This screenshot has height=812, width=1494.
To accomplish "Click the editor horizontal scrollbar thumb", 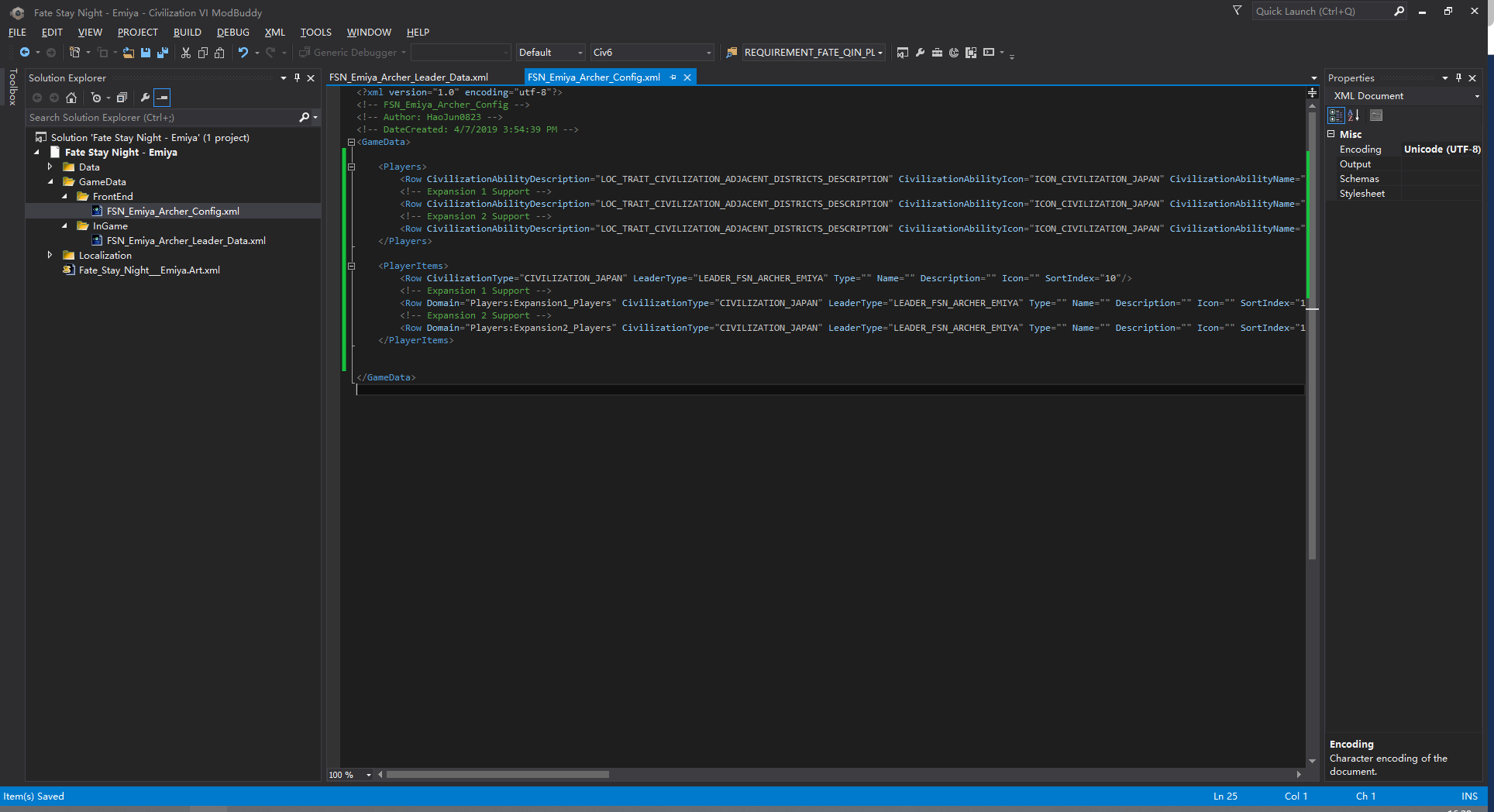I will point(497,775).
